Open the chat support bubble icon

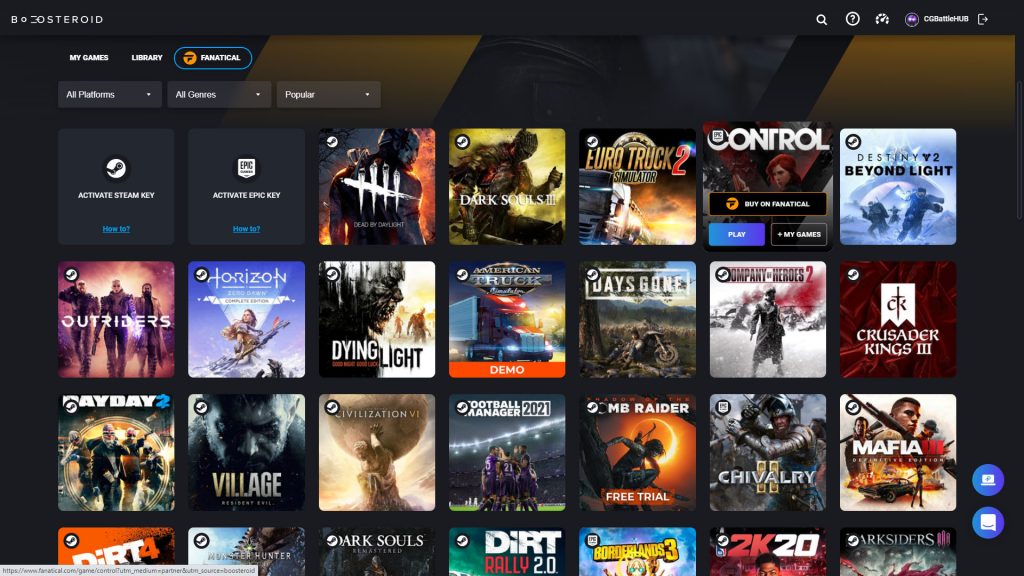click(987, 522)
